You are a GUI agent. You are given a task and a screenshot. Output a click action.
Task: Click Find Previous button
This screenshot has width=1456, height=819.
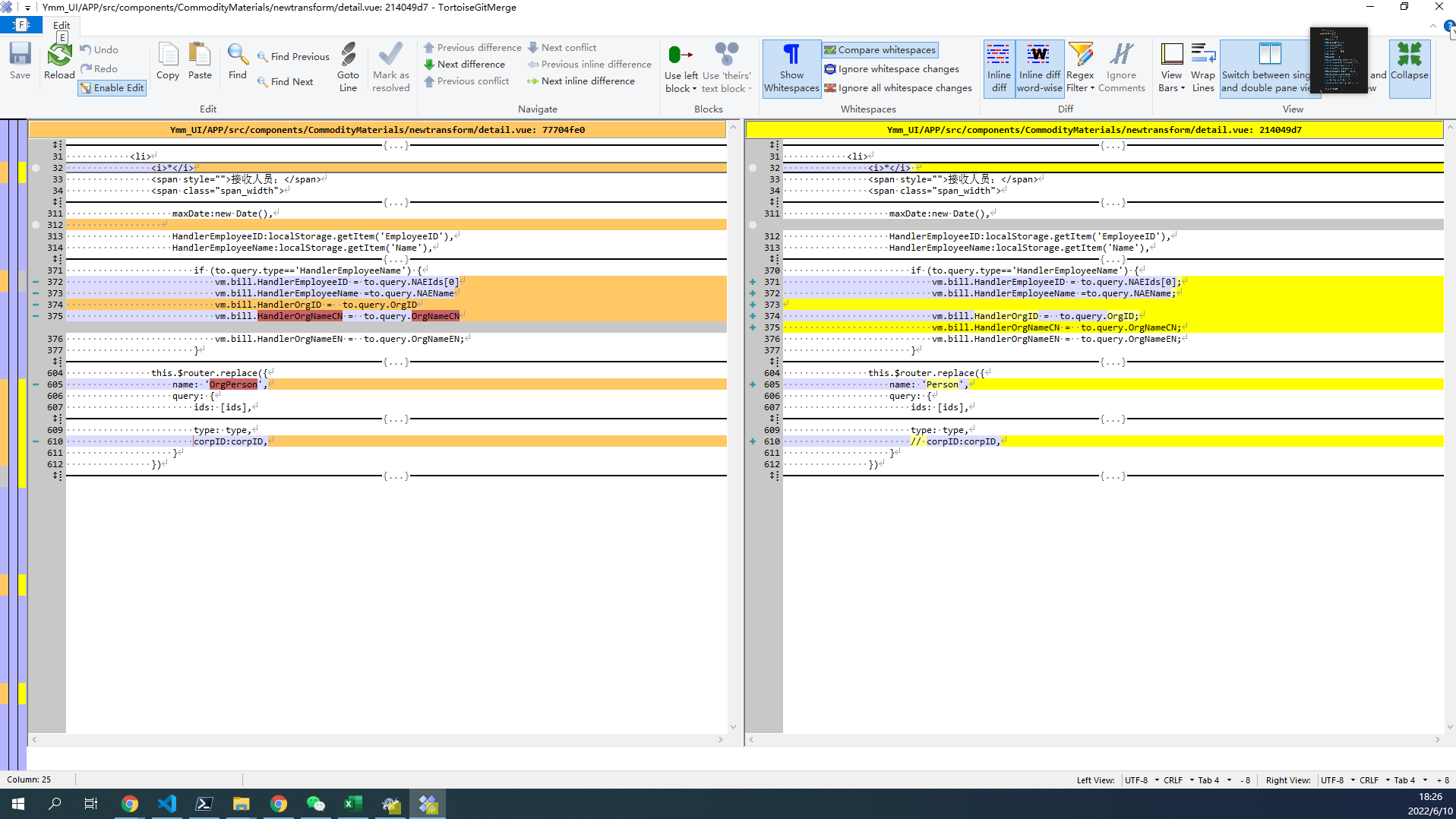[x=293, y=57]
